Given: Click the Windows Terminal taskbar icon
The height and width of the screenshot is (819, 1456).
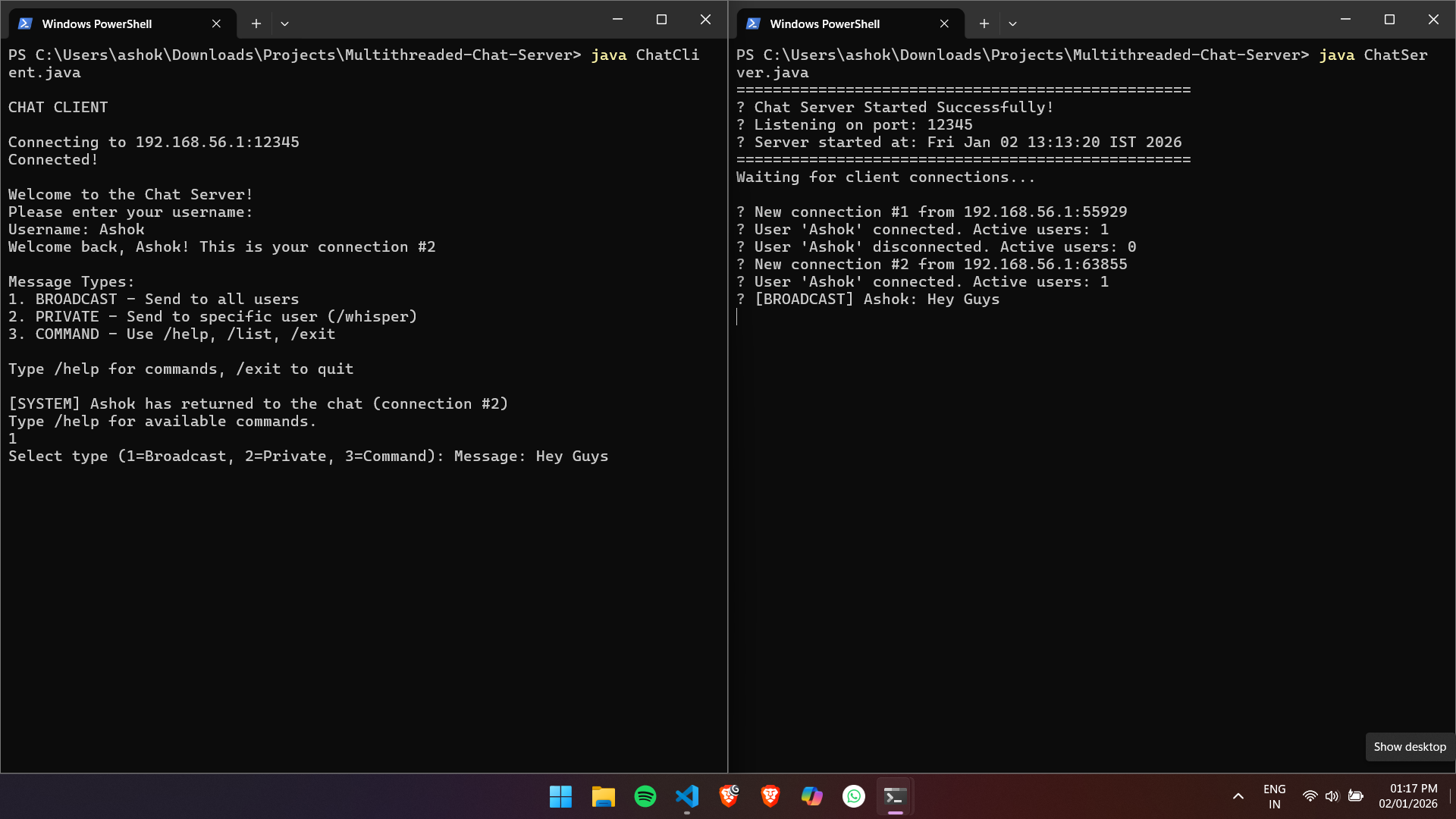Looking at the screenshot, I should 894,797.
